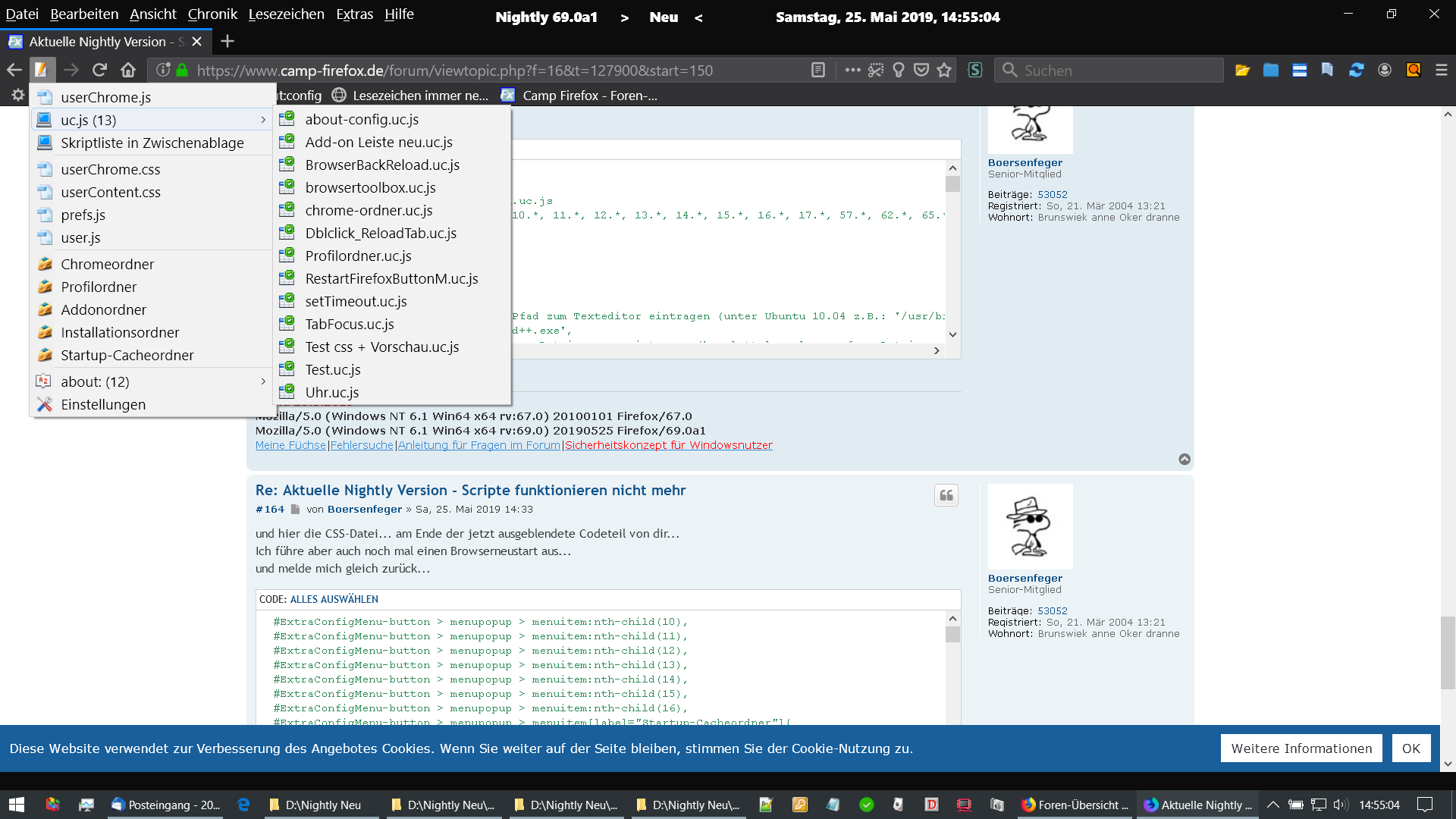This screenshot has height=819, width=1456.
Task: Save page to Pocket
Action: (x=921, y=71)
